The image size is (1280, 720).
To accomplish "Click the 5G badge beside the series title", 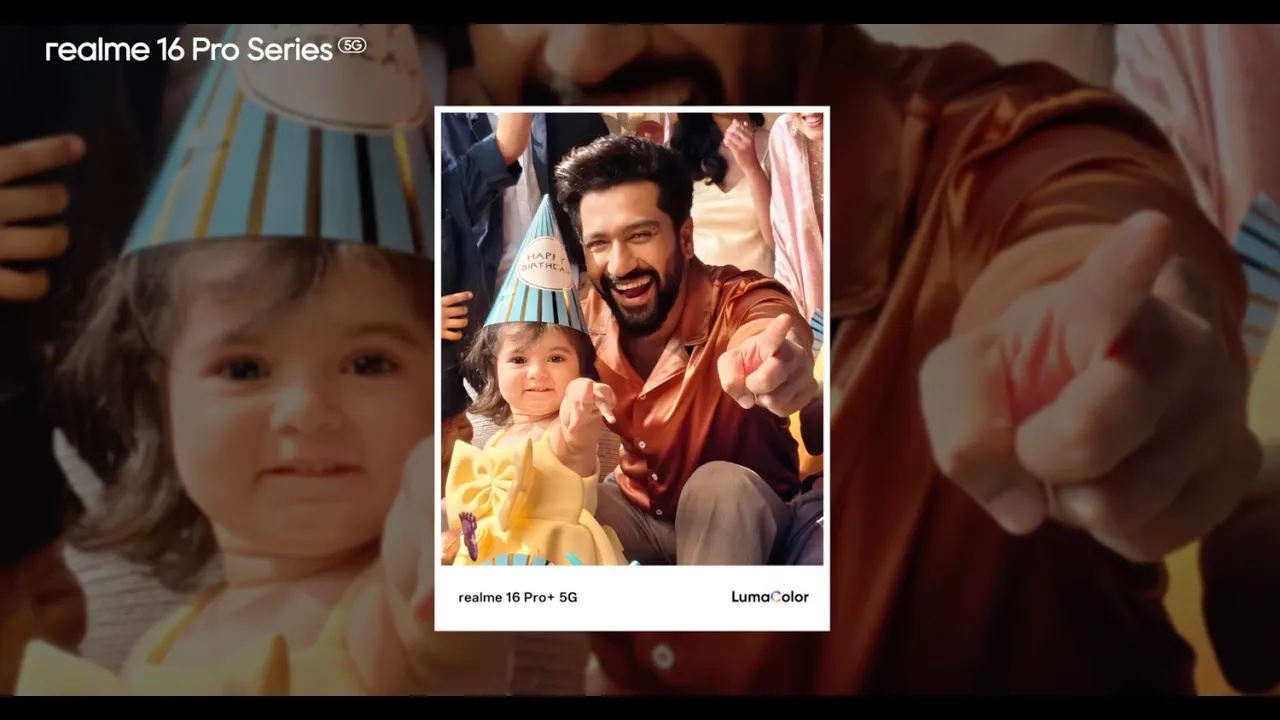I will pos(352,45).
